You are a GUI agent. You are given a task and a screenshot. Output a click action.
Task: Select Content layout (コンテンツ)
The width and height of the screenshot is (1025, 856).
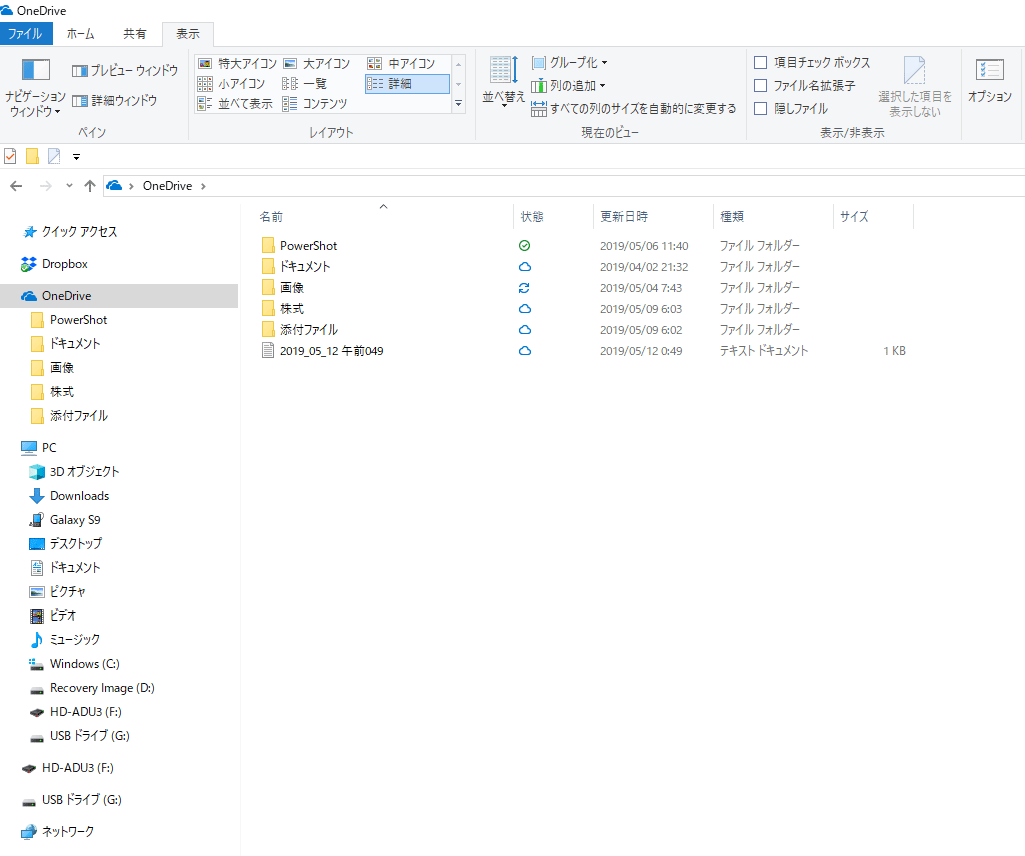(315, 103)
